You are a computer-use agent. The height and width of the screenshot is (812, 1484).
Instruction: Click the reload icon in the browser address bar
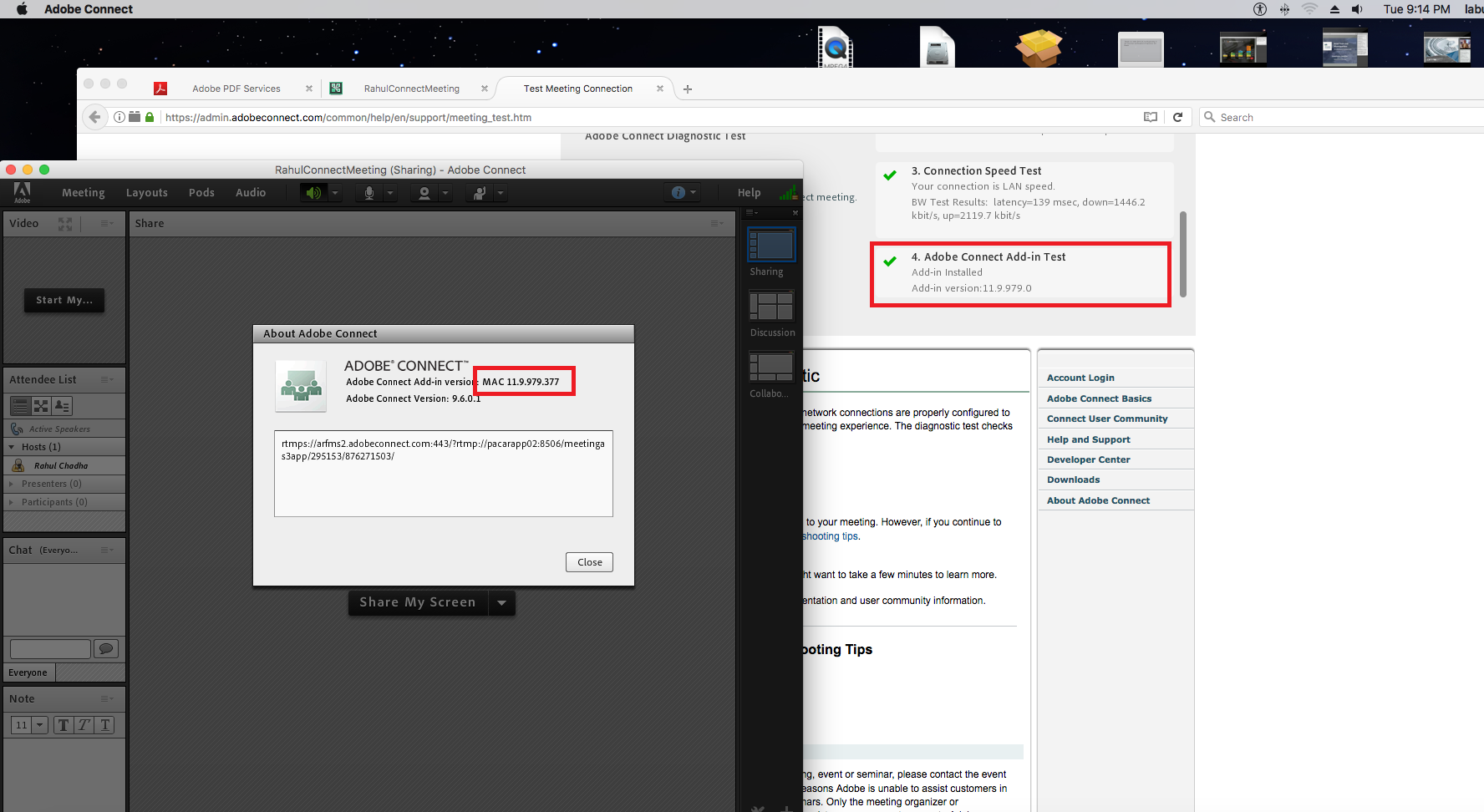click(x=1177, y=117)
